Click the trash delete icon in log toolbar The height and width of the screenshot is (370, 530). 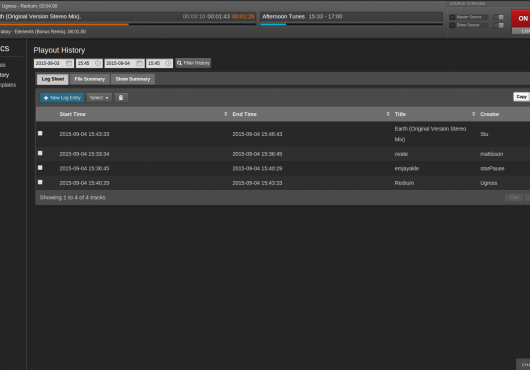coord(121,98)
